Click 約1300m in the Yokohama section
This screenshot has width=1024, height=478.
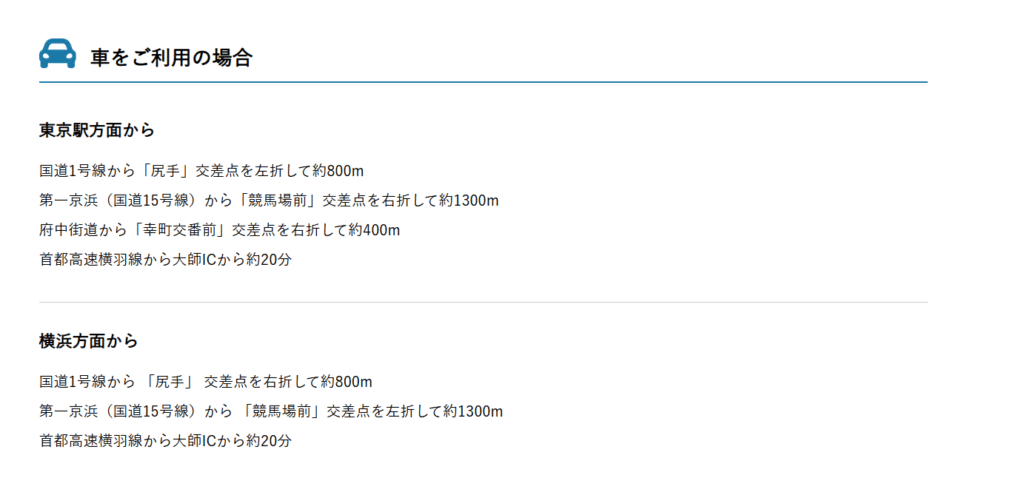[x=472, y=411]
